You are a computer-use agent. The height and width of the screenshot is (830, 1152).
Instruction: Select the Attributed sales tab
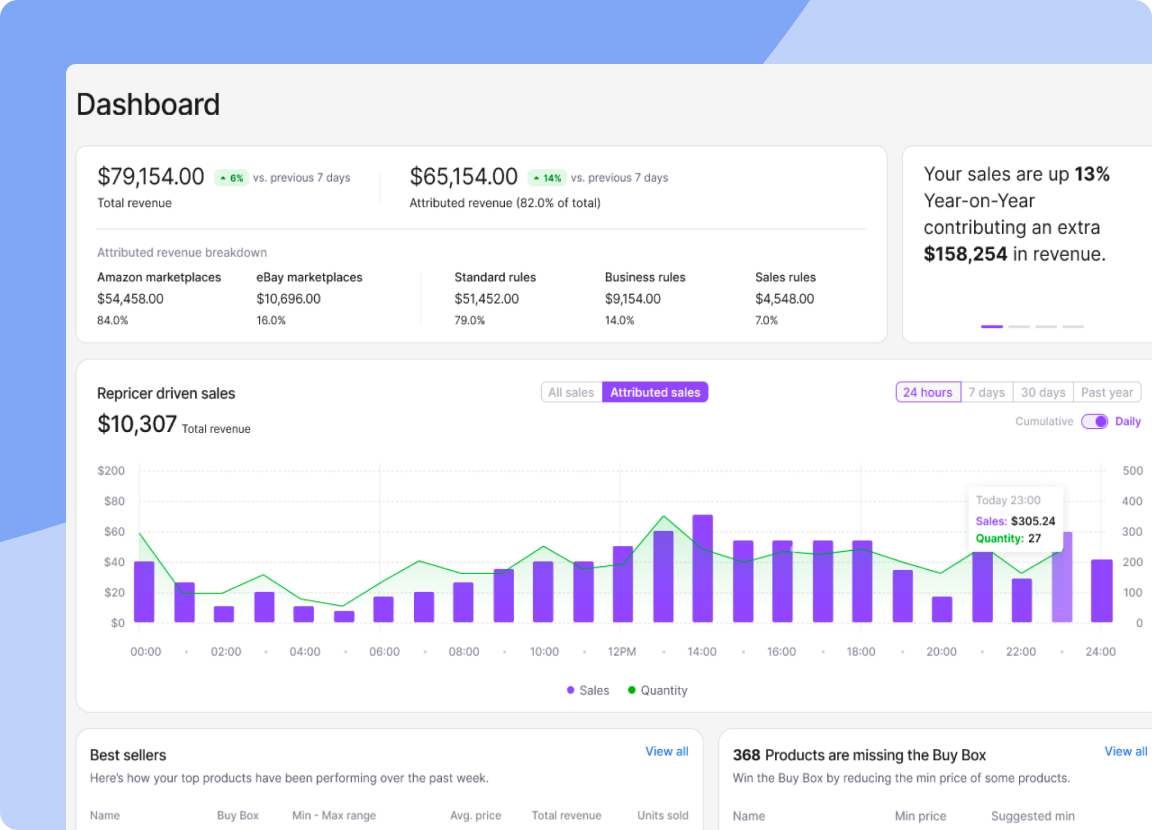tap(655, 392)
